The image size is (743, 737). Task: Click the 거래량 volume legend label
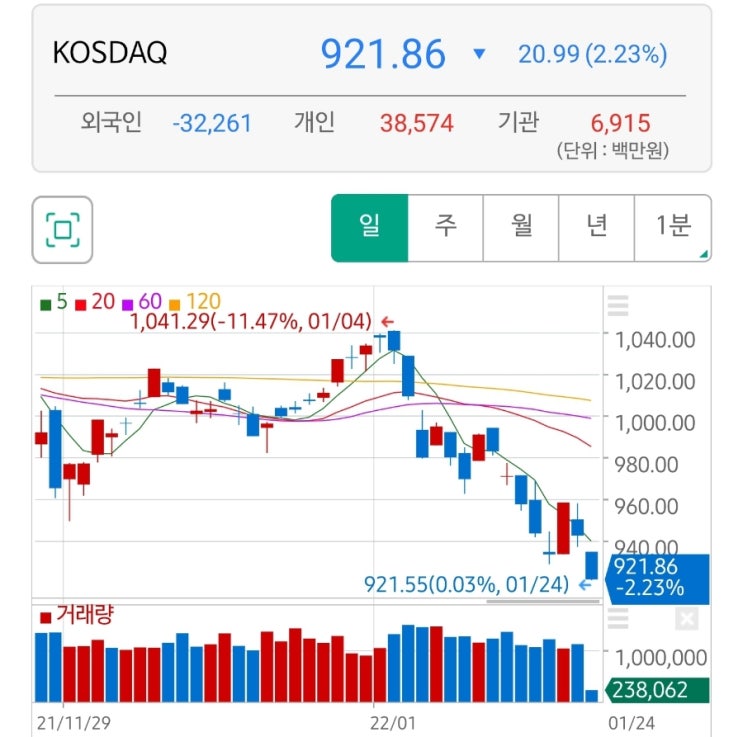[x=77, y=615]
